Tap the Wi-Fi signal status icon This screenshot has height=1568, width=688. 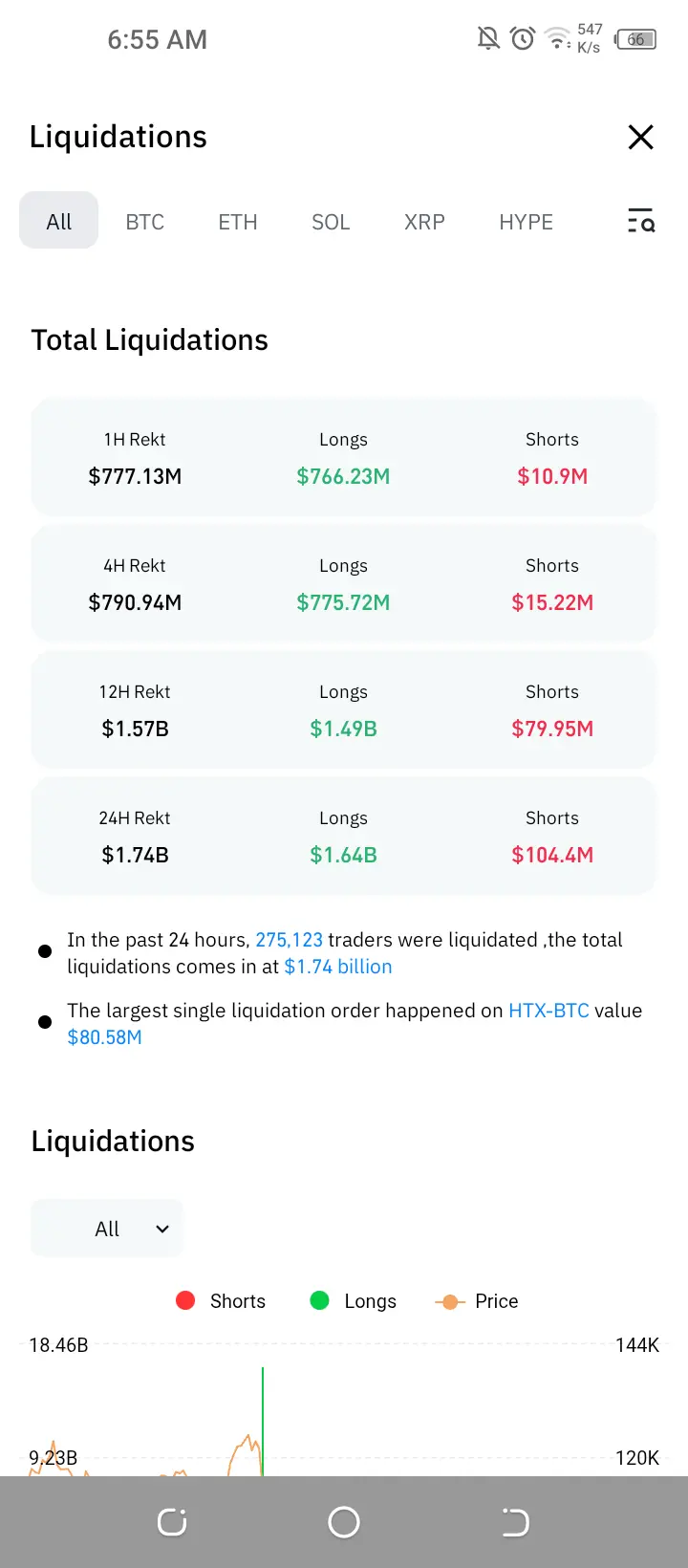point(557,38)
